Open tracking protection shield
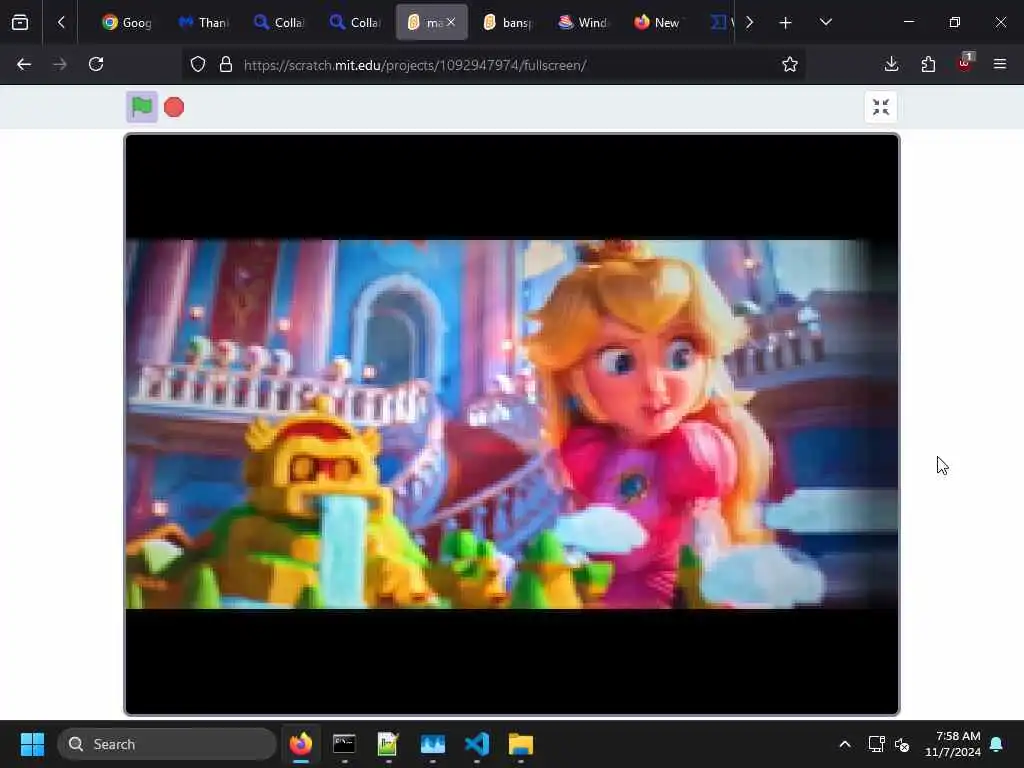Screen dimensions: 1024x768 click(198, 65)
